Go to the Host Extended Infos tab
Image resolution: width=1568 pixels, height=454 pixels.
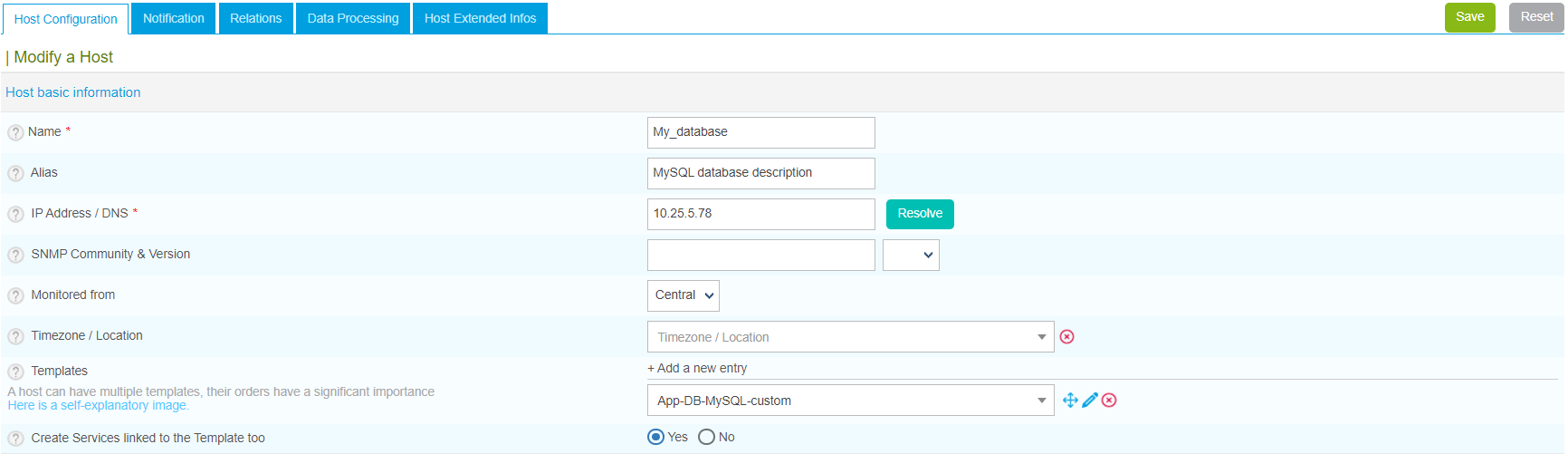click(480, 18)
